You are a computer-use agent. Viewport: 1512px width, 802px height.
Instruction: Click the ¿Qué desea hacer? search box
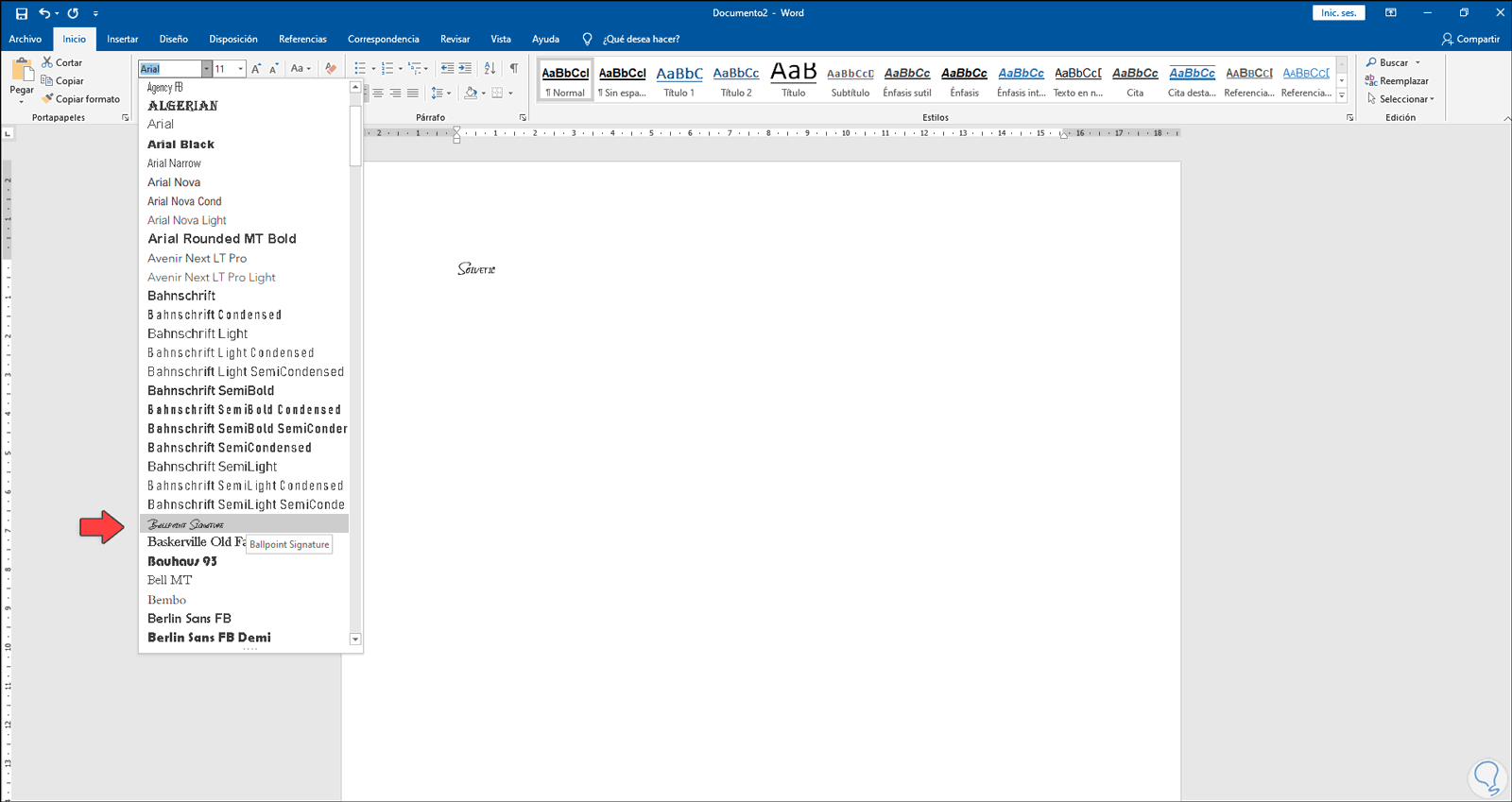[642, 39]
